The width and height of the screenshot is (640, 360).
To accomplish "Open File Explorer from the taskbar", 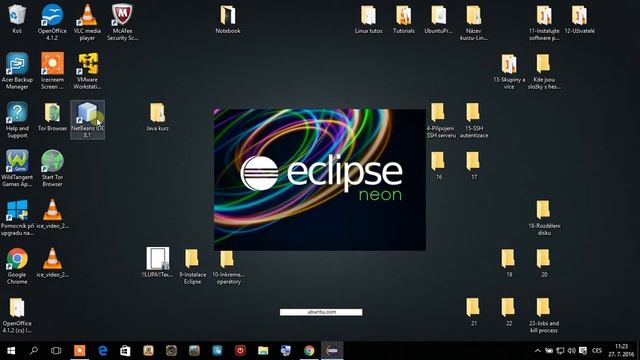I will [263, 351].
